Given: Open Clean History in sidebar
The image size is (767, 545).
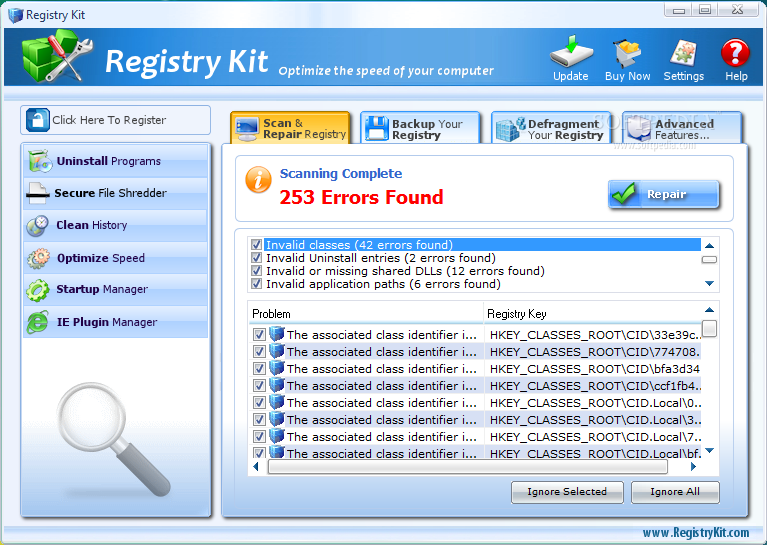Looking at the screenshot, I should click(x=115, y=226).
